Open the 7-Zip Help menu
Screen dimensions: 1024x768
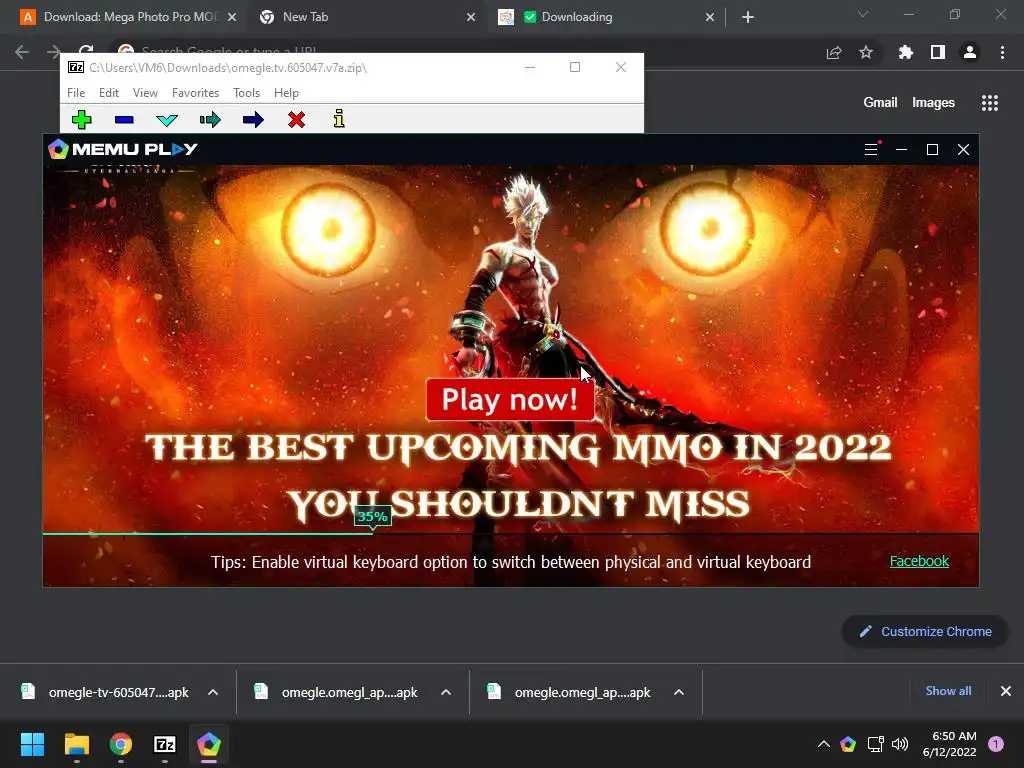pyautogui.click(x=286, y=93)
